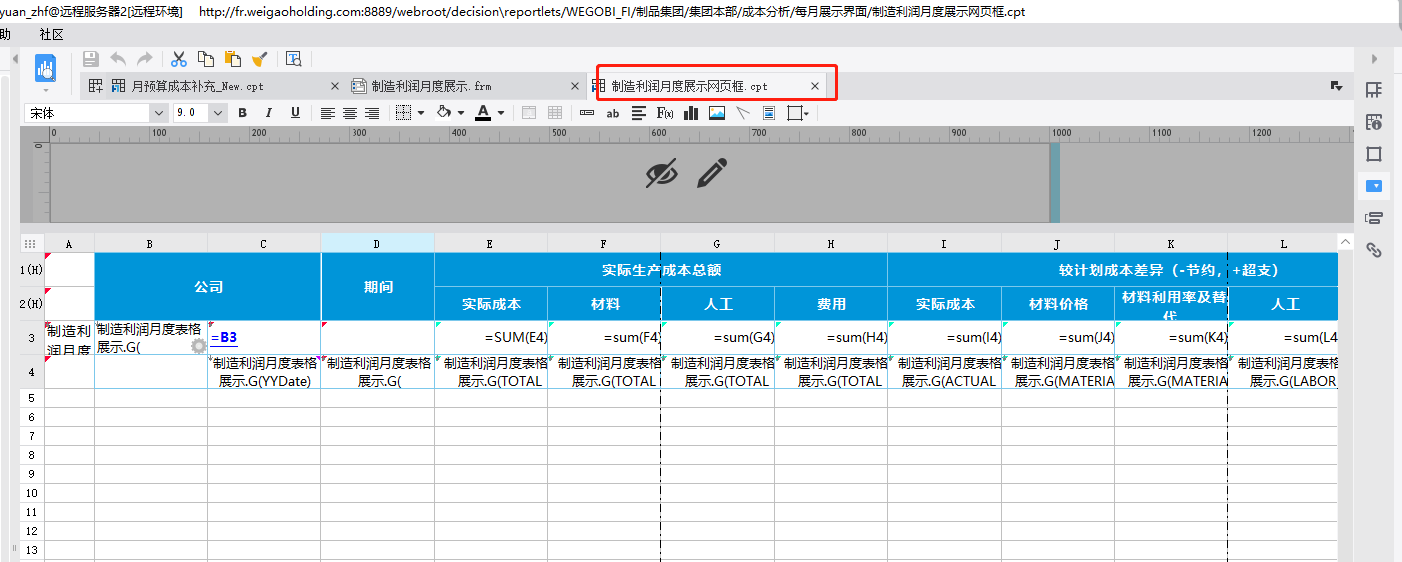The image size is (1402, 562).
Task: Insert an image into the cell
Action: tap(717, 113)
